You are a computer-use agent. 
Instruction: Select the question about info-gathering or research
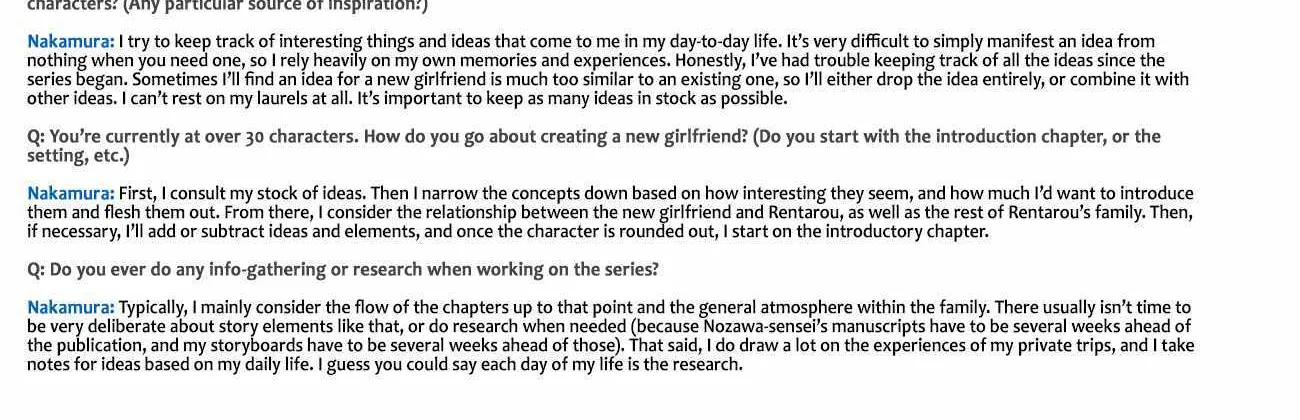343,269
